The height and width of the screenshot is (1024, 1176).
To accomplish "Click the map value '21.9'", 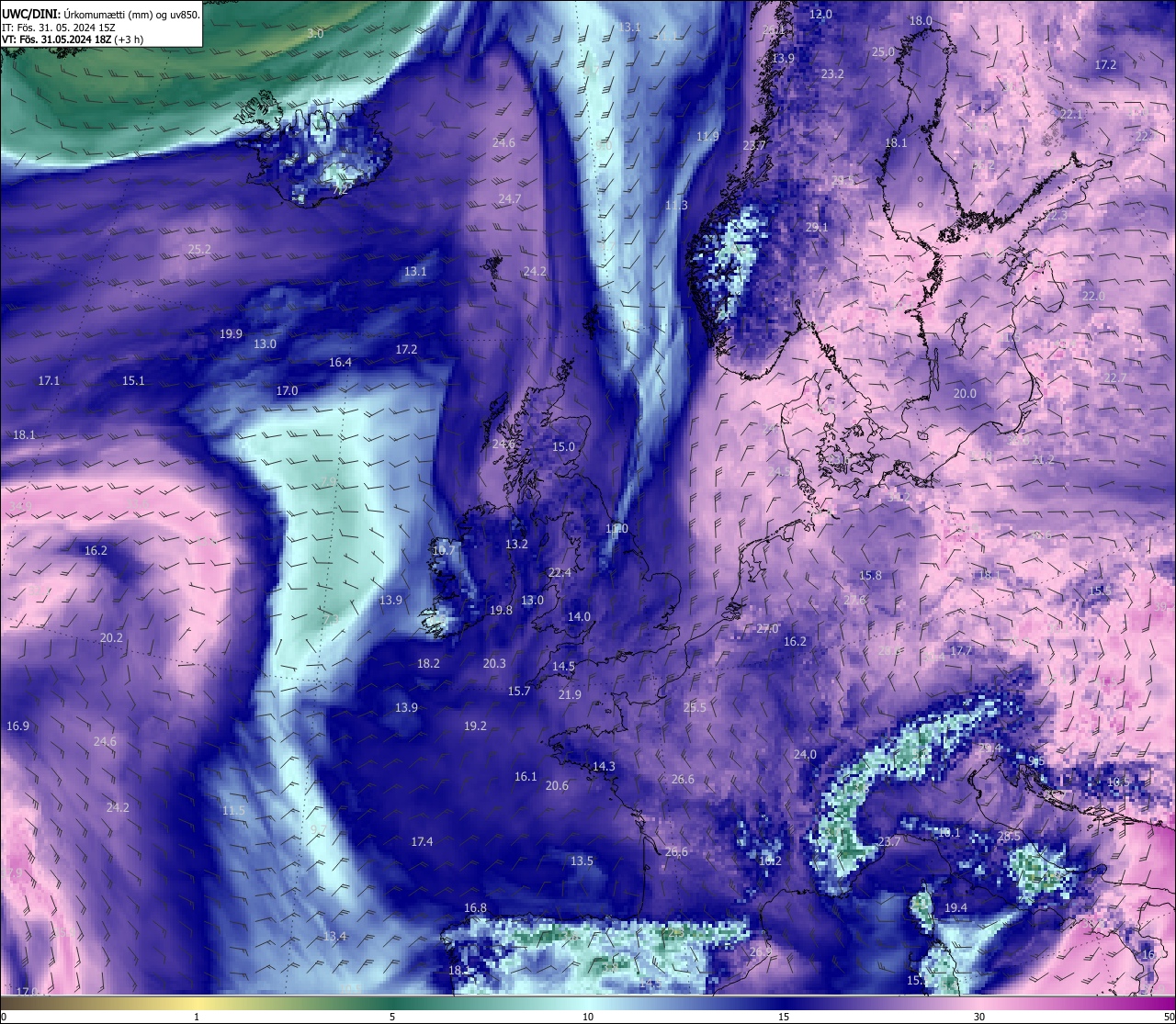I will click(x=570, y=694).
